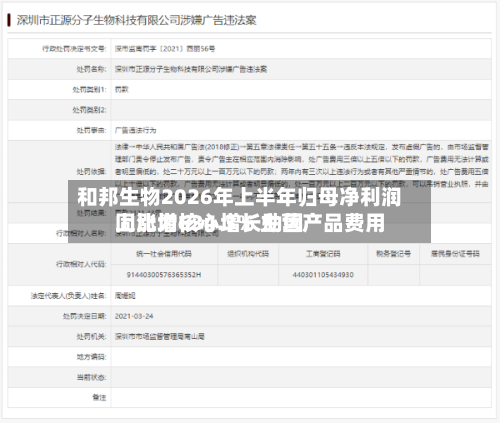Click the 处罚决定日期 label

point(85,316)
